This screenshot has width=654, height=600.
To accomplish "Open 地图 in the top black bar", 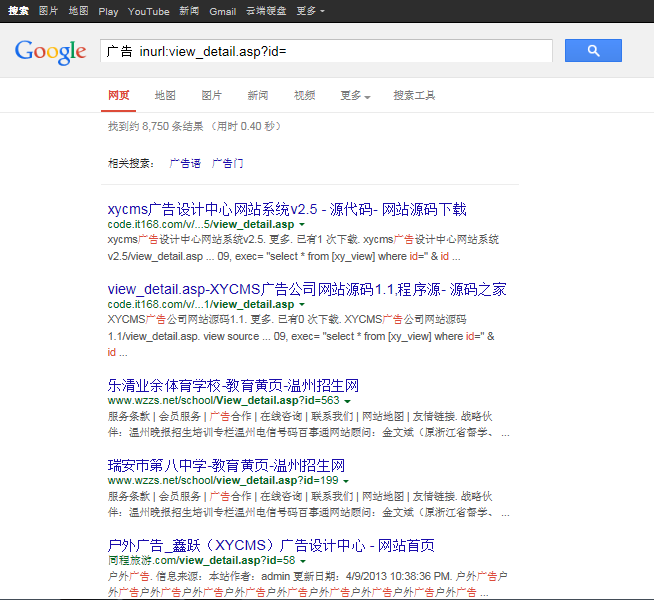I will [78, 11].
